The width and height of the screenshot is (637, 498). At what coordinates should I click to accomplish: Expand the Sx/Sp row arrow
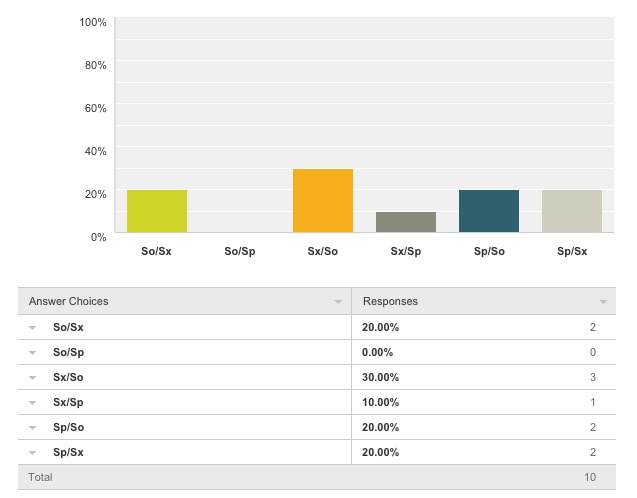tap(32, 402)
